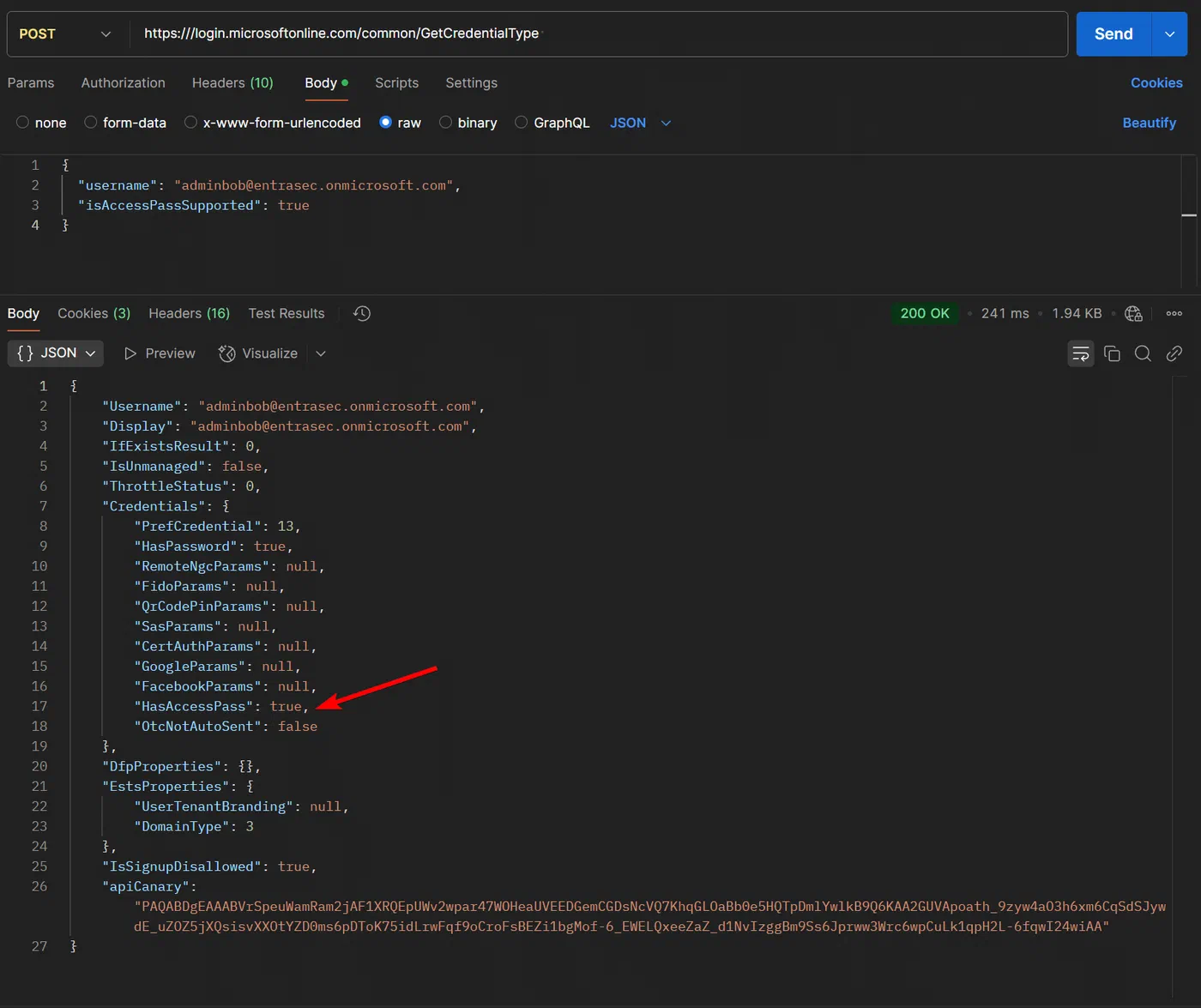Open the raw body JSON language dropdown
The height and width of the screenshot is (1008, 1201).
[640, 123]
